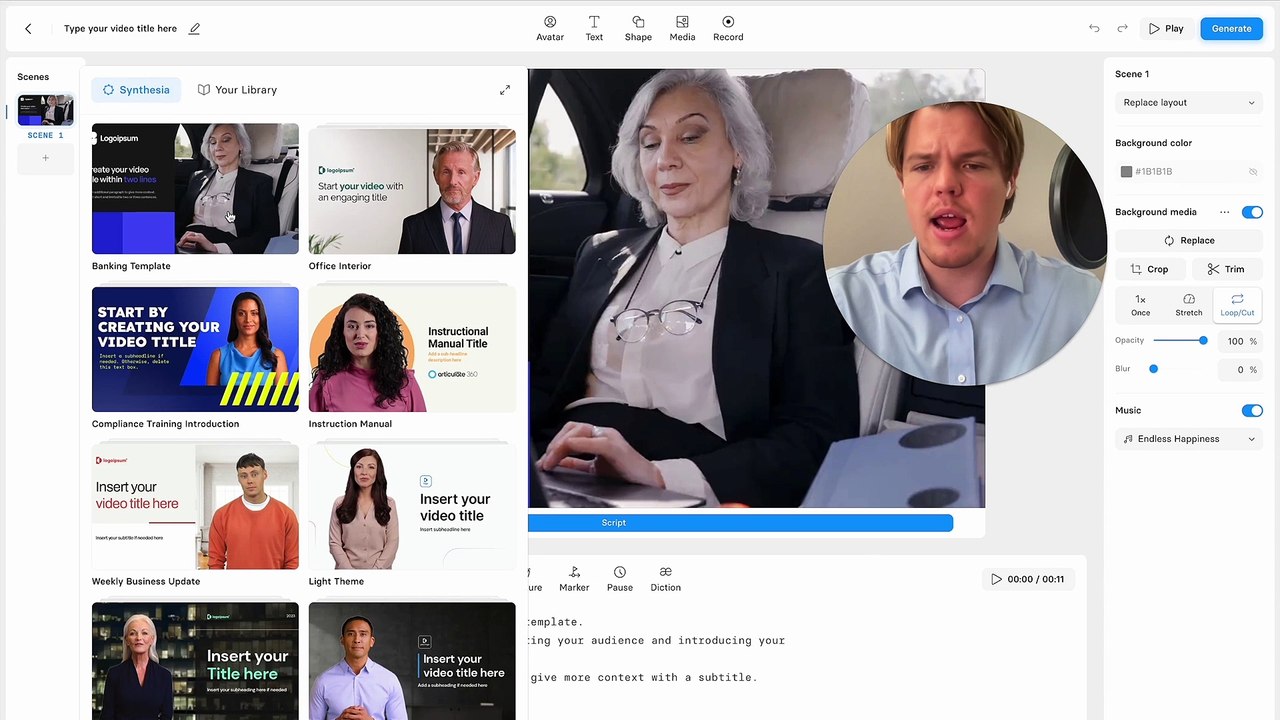Select the Banking Template thumbnail
Image resolution: width=1280 pixels, height=720 pixels.
tap(195, 189)
